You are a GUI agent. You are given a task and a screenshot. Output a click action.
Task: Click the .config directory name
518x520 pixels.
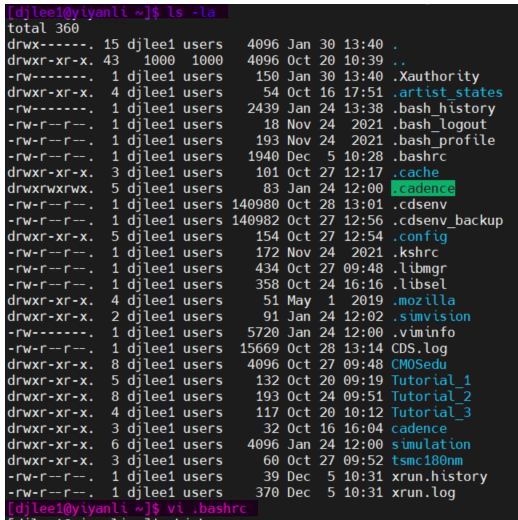point(419,237)
